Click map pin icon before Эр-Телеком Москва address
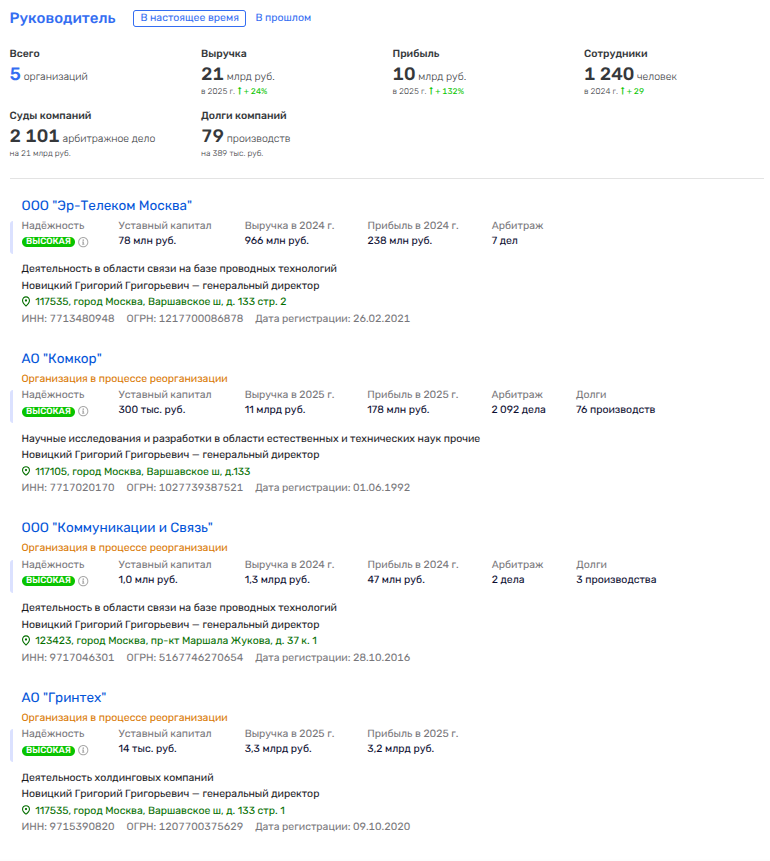Image resolution: width=770 pixels, height=861 pixels. tap(27, 302)
